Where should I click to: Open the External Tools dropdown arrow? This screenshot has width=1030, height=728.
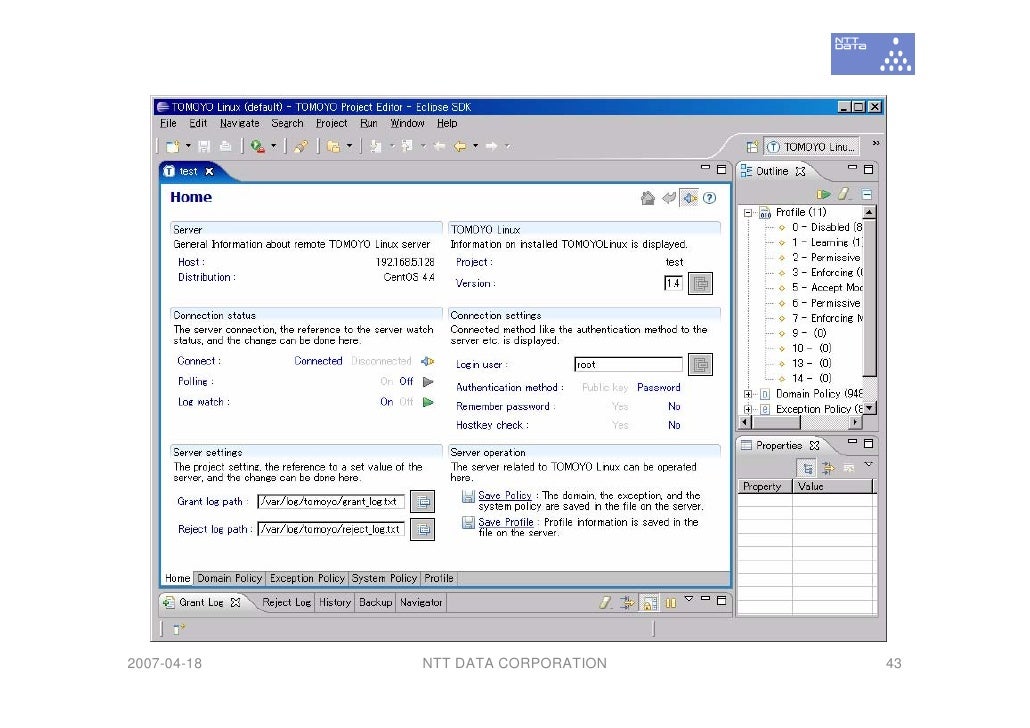[274, 147]
